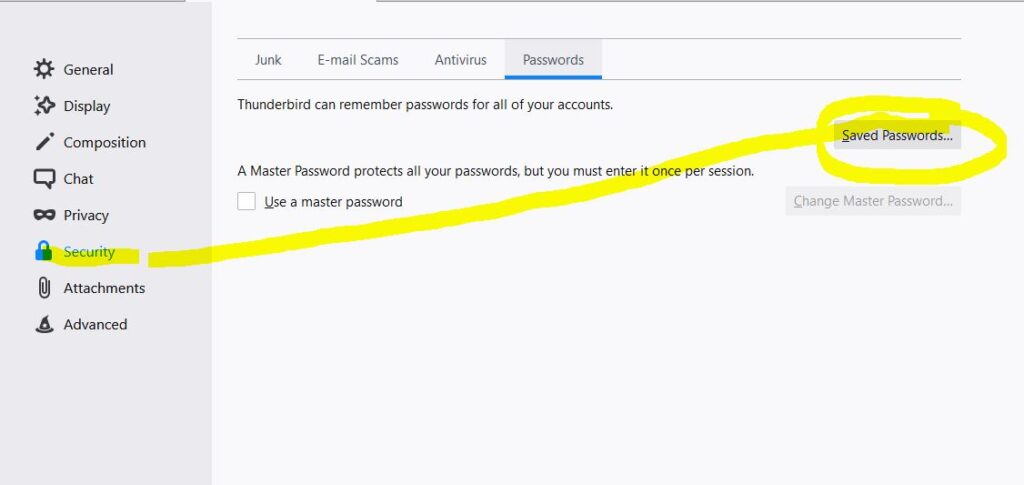This screenshot has width=1024, height=485.
Task: Click the General gear icon
Action: coord(44,69)
